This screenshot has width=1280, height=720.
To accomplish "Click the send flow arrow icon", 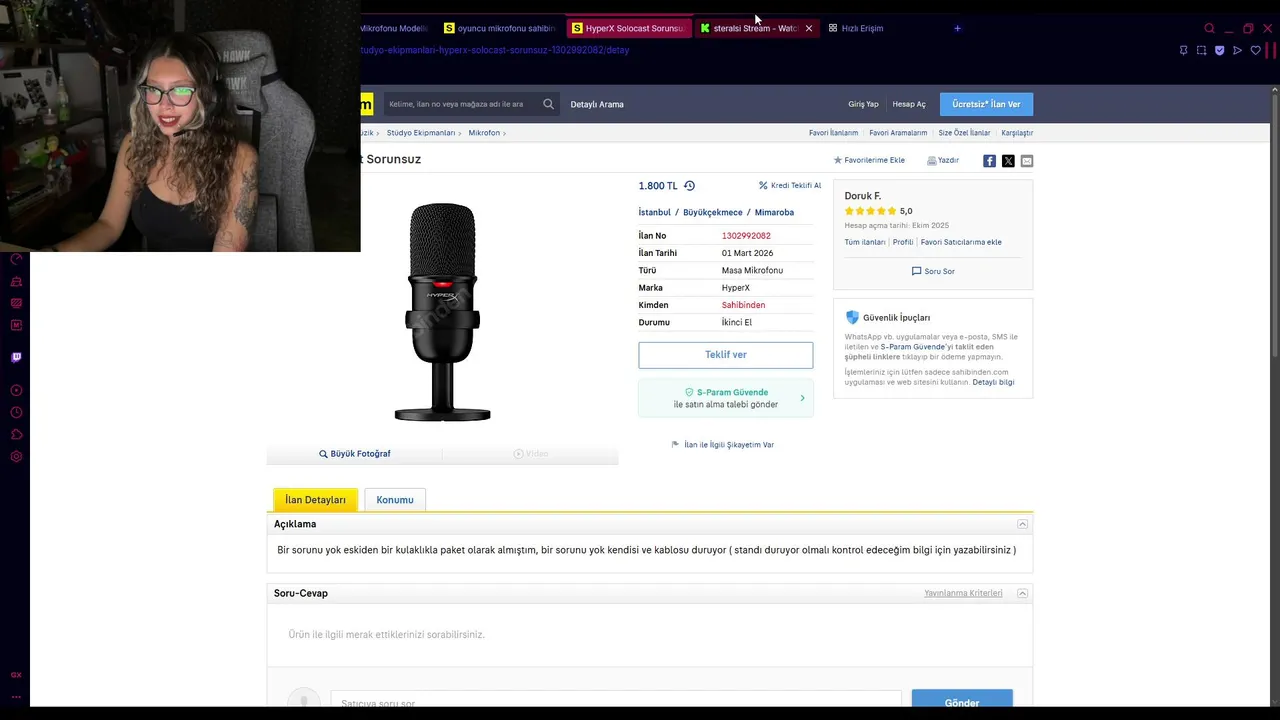I will coord(1237,50).
